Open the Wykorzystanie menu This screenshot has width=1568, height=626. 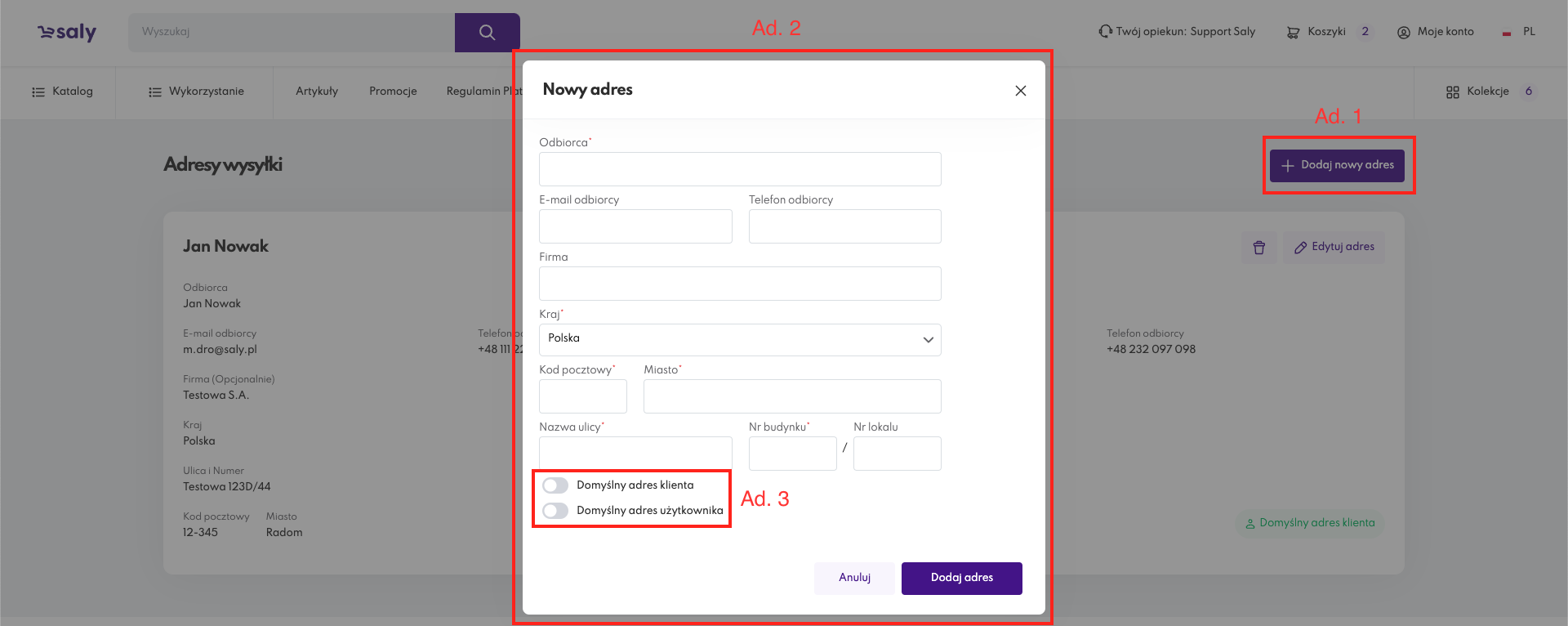[196, 92]
